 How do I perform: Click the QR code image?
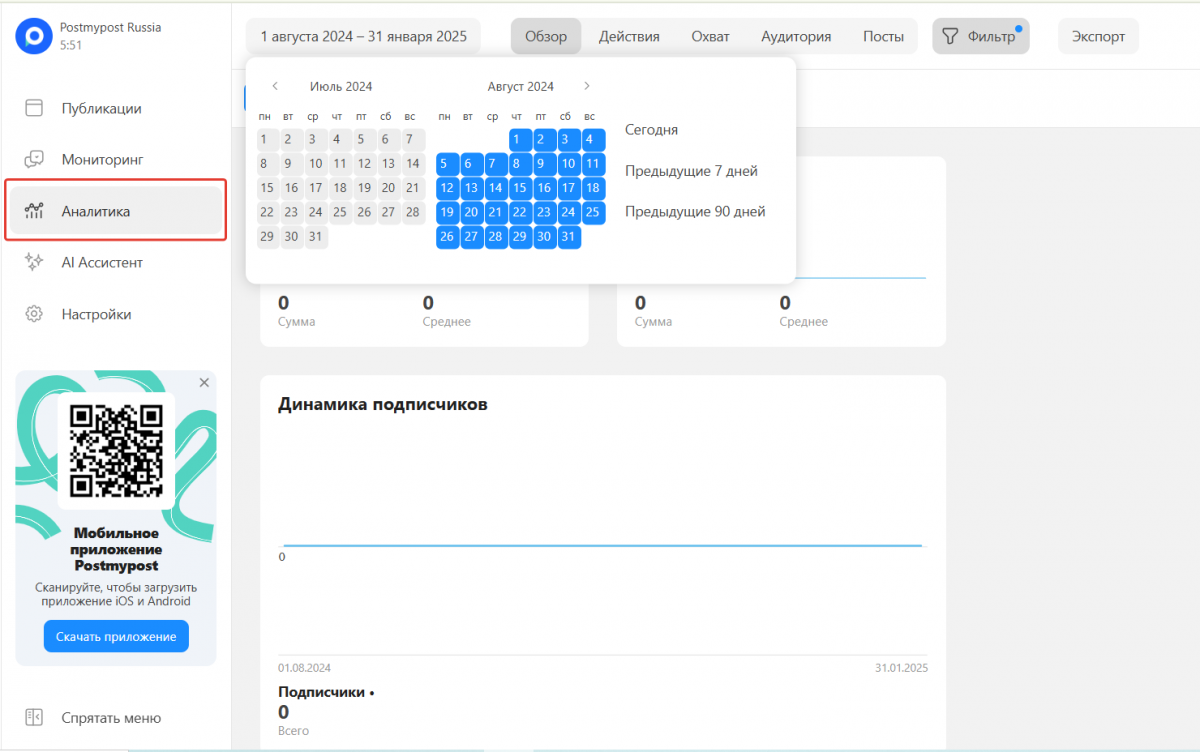tap(116, 450)
